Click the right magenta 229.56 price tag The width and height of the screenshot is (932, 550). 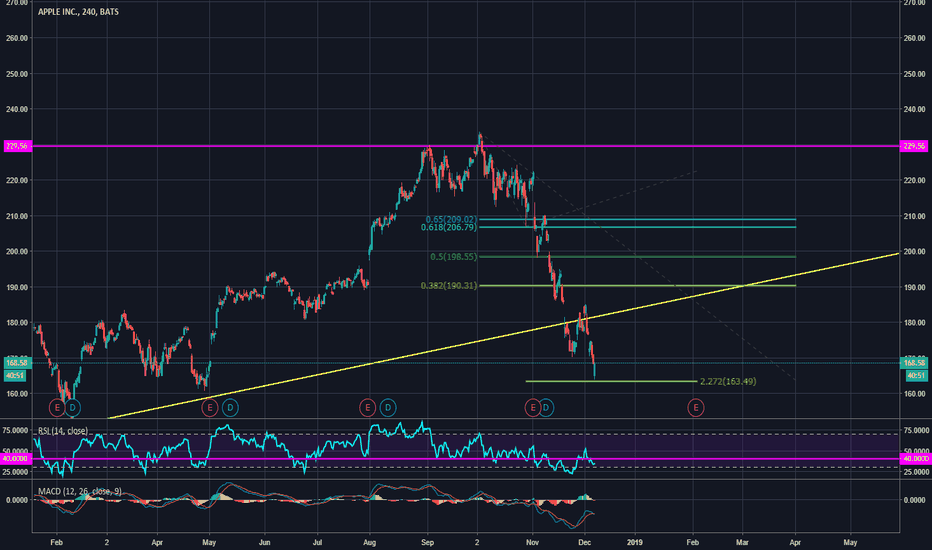click(914, 146)
